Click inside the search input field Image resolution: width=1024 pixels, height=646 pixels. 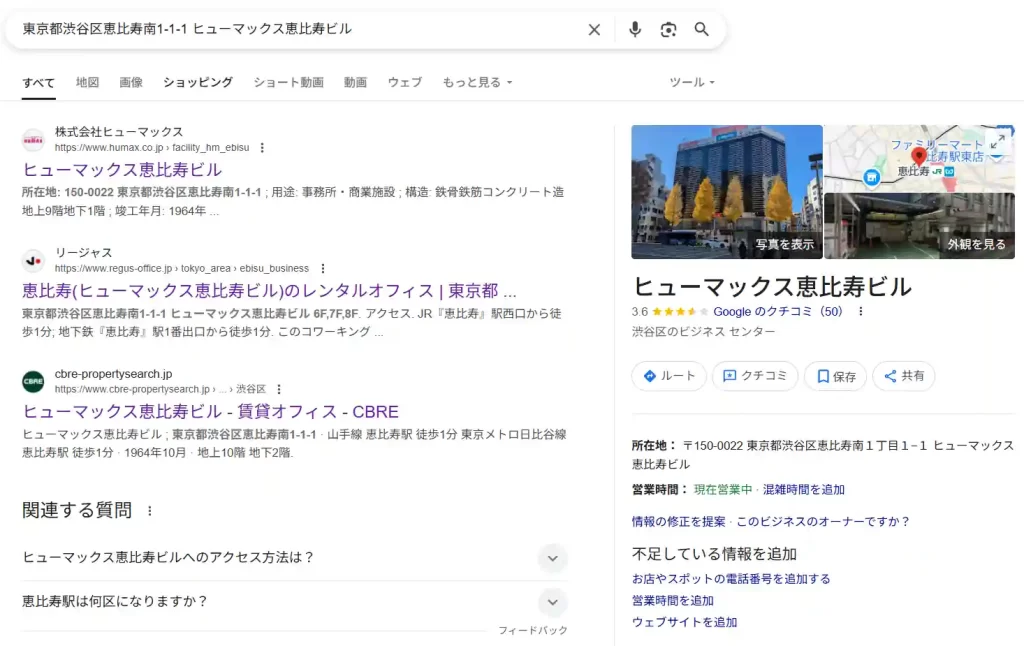[300, 29]
